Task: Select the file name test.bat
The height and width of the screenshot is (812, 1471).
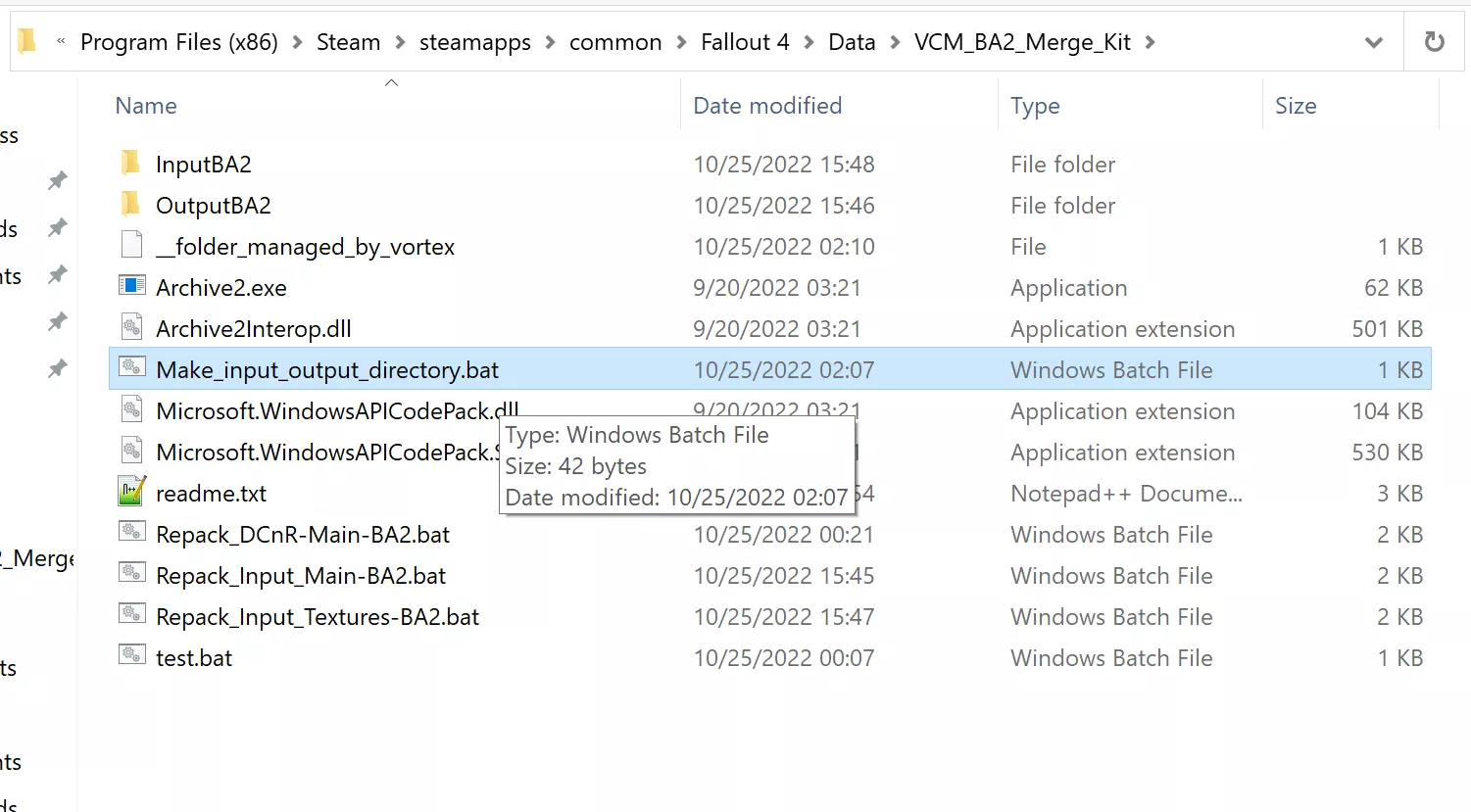Action: 194,657
